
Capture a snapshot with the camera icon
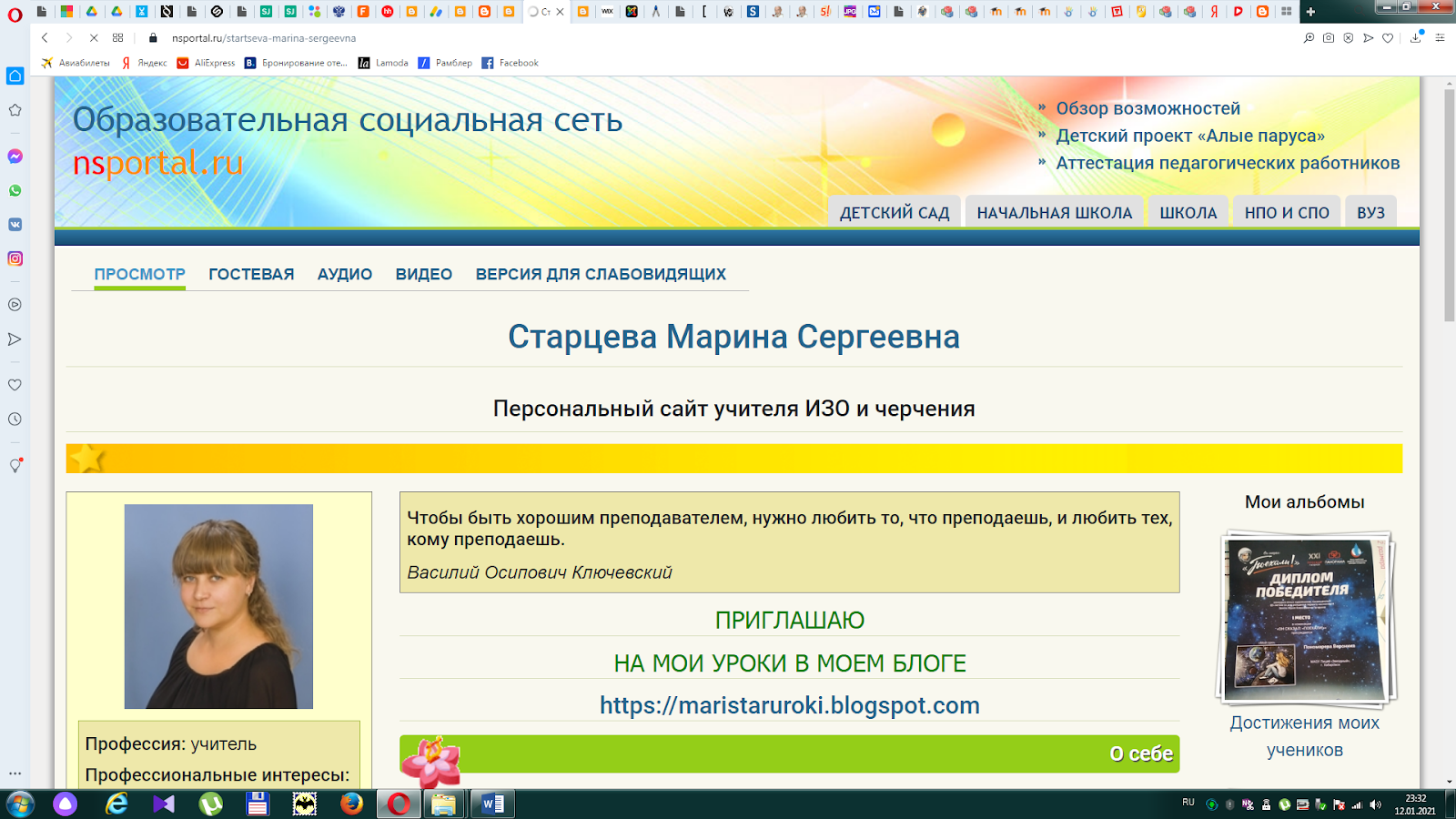(x=1329, y=39)
